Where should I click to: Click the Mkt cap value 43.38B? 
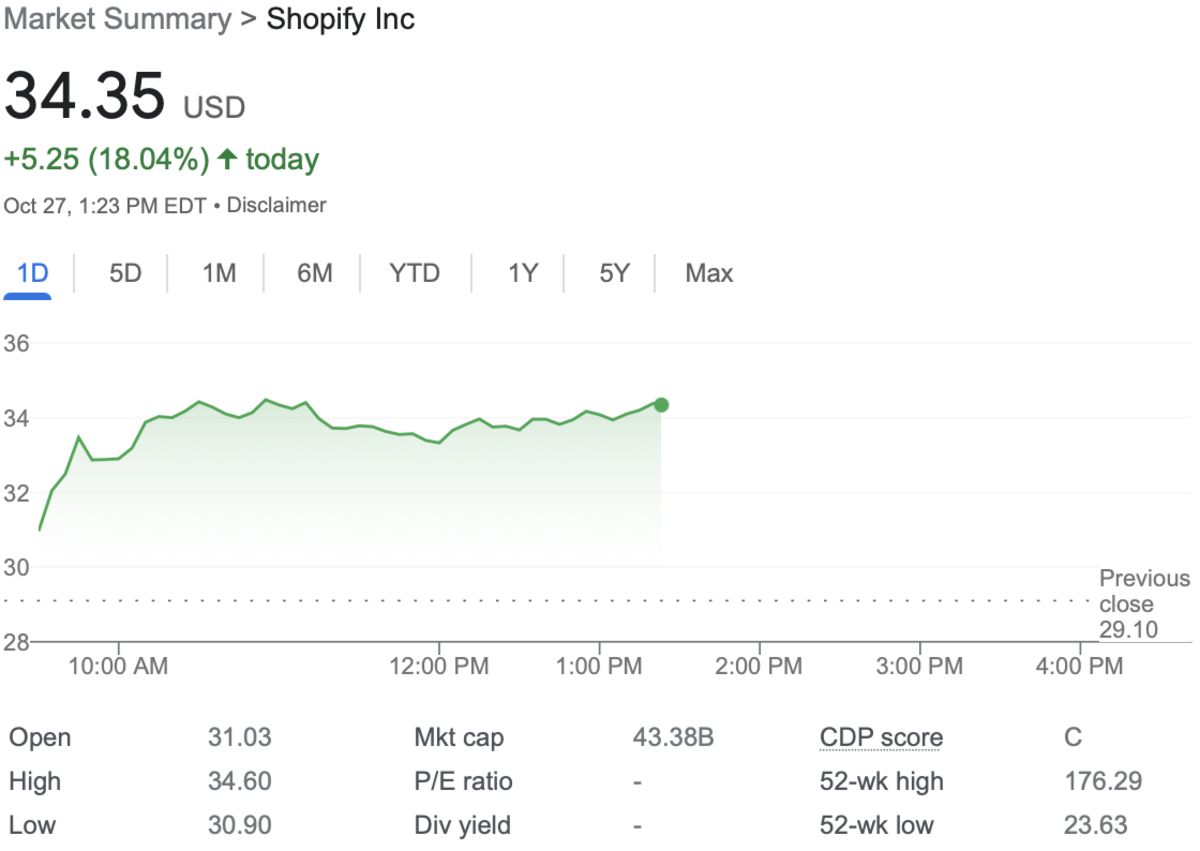point(673,738)
